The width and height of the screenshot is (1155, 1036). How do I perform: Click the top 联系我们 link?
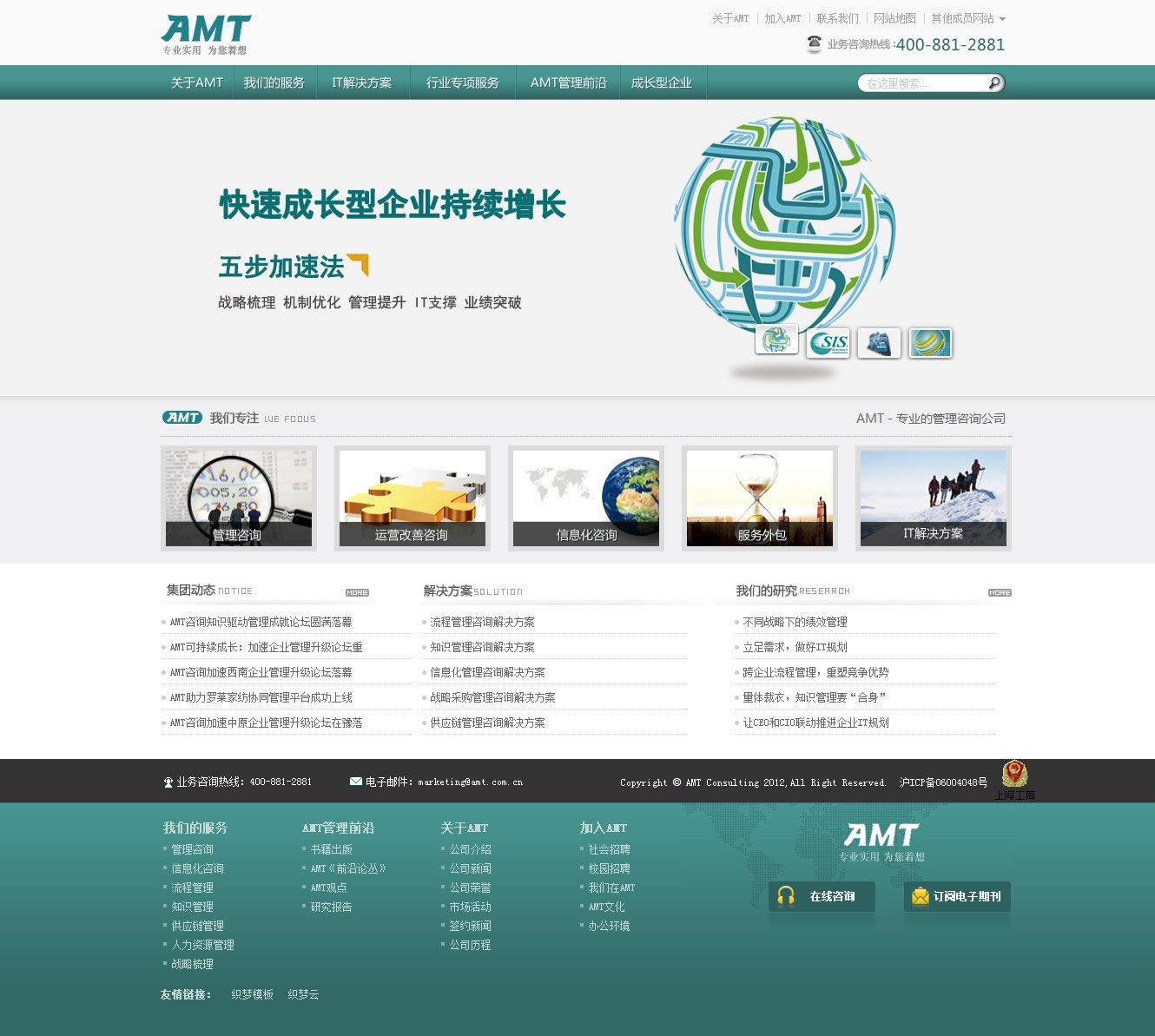[837, 18]
